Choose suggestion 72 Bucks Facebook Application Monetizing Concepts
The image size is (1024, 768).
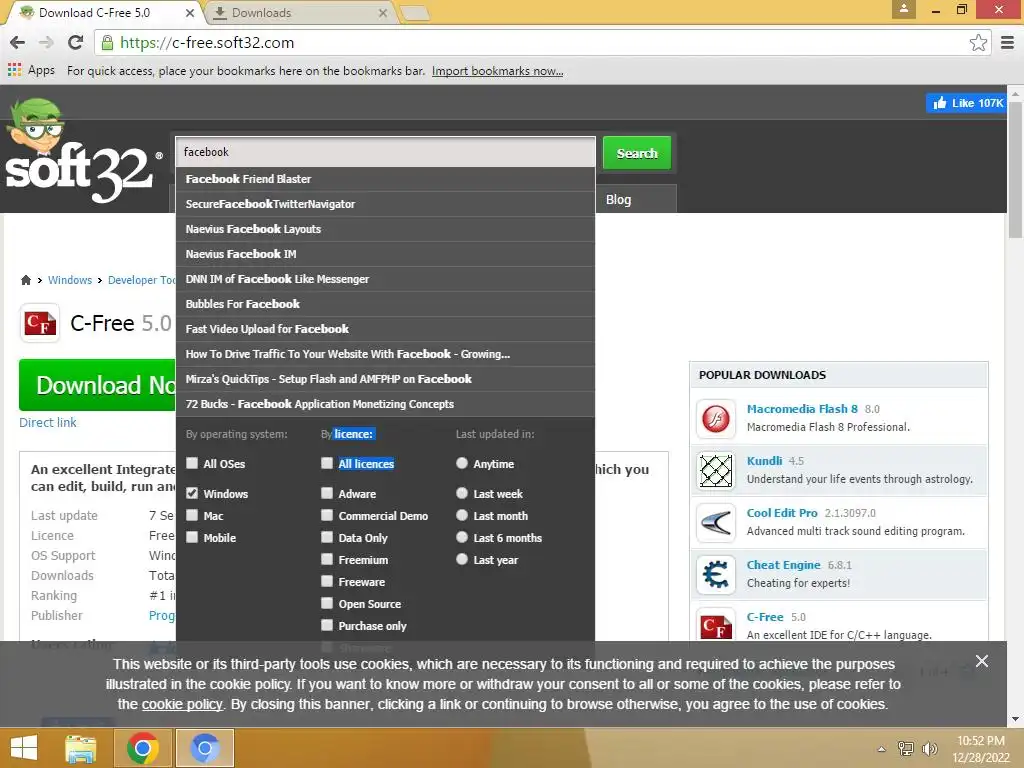click(x=385, y=404)
